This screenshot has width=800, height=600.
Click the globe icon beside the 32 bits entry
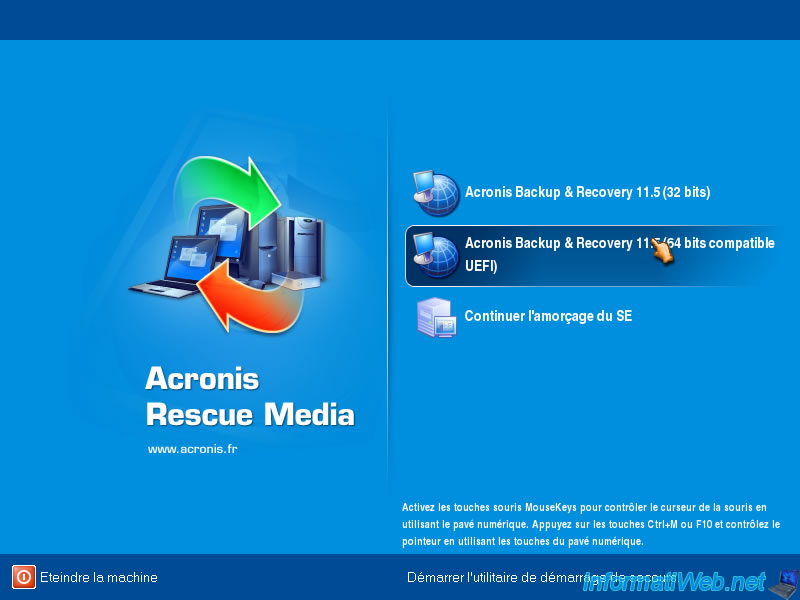[x=436, y=193]
